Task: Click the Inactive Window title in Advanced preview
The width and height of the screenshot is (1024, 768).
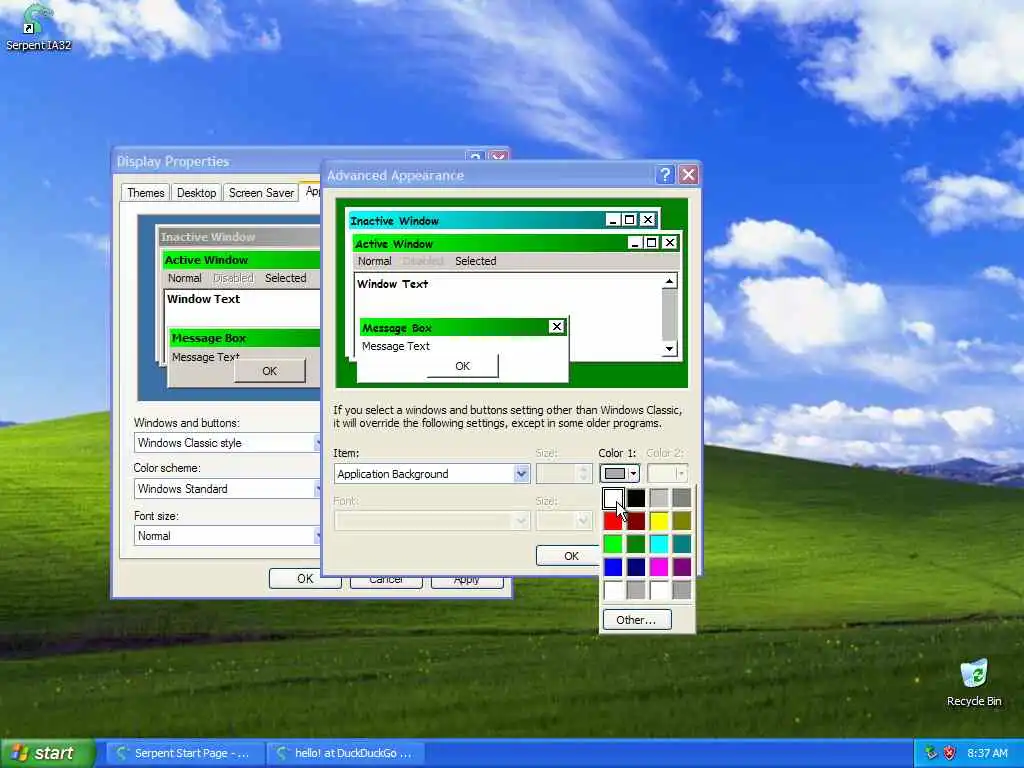Action: (x=394, y=221)
